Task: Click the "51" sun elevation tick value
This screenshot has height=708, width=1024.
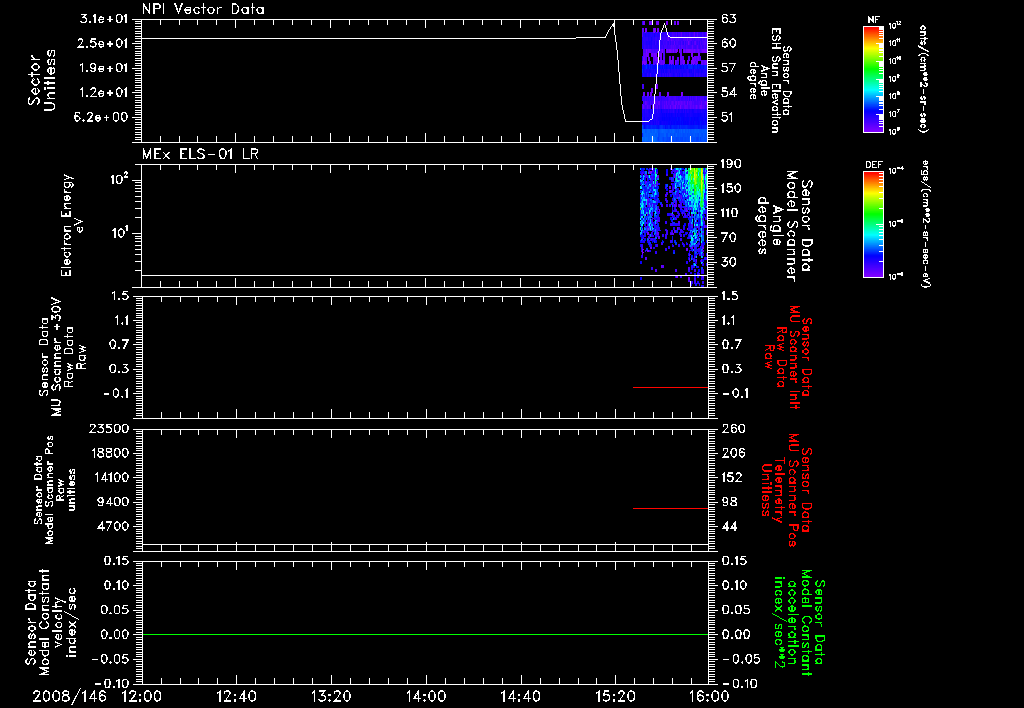Action: [729, 118]
